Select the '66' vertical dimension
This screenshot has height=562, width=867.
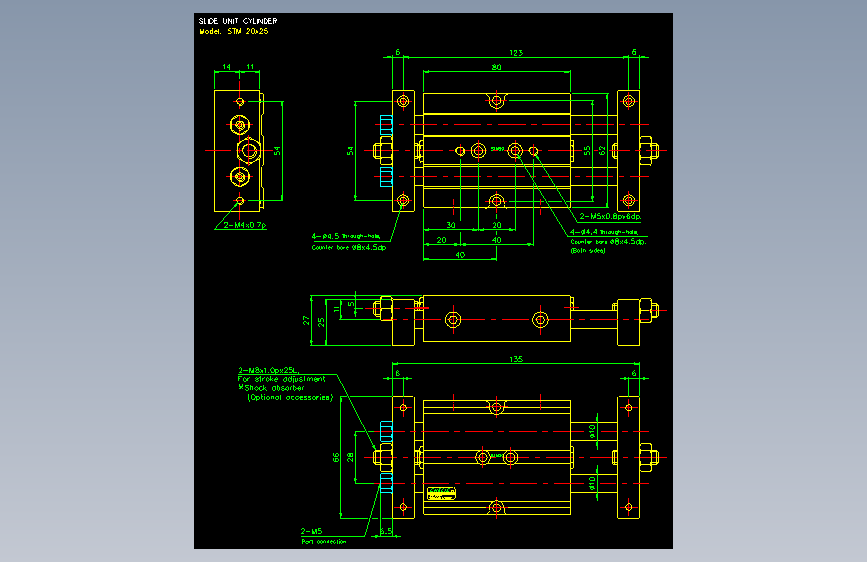tap(336, 457)
